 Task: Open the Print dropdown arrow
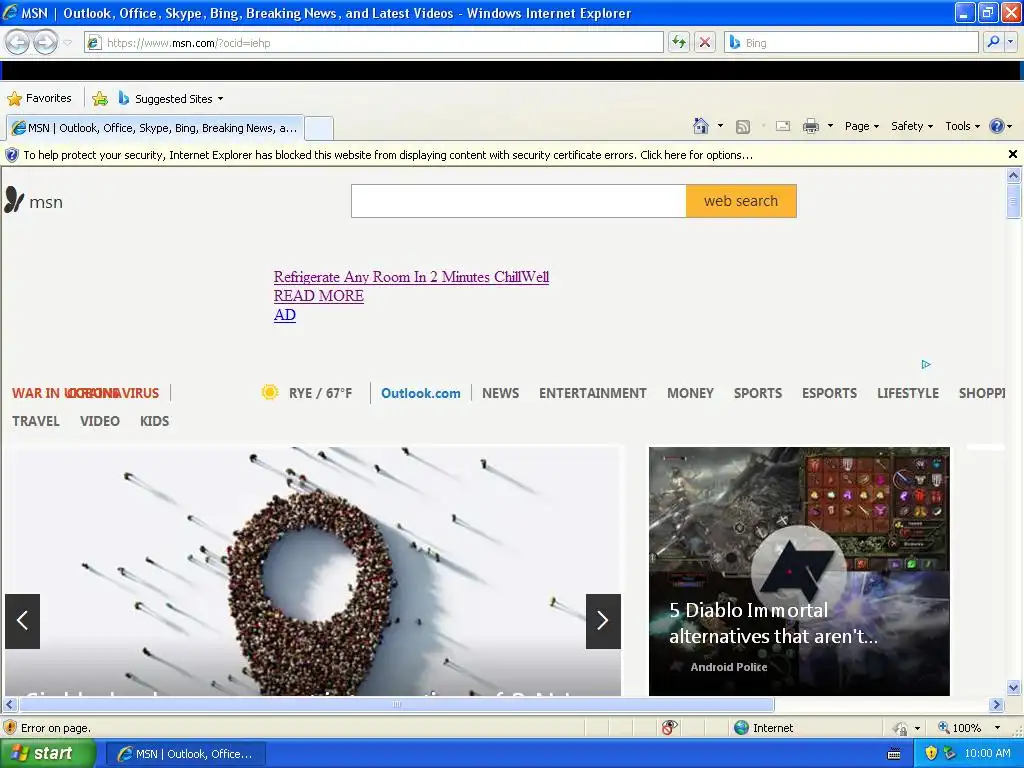830,126
